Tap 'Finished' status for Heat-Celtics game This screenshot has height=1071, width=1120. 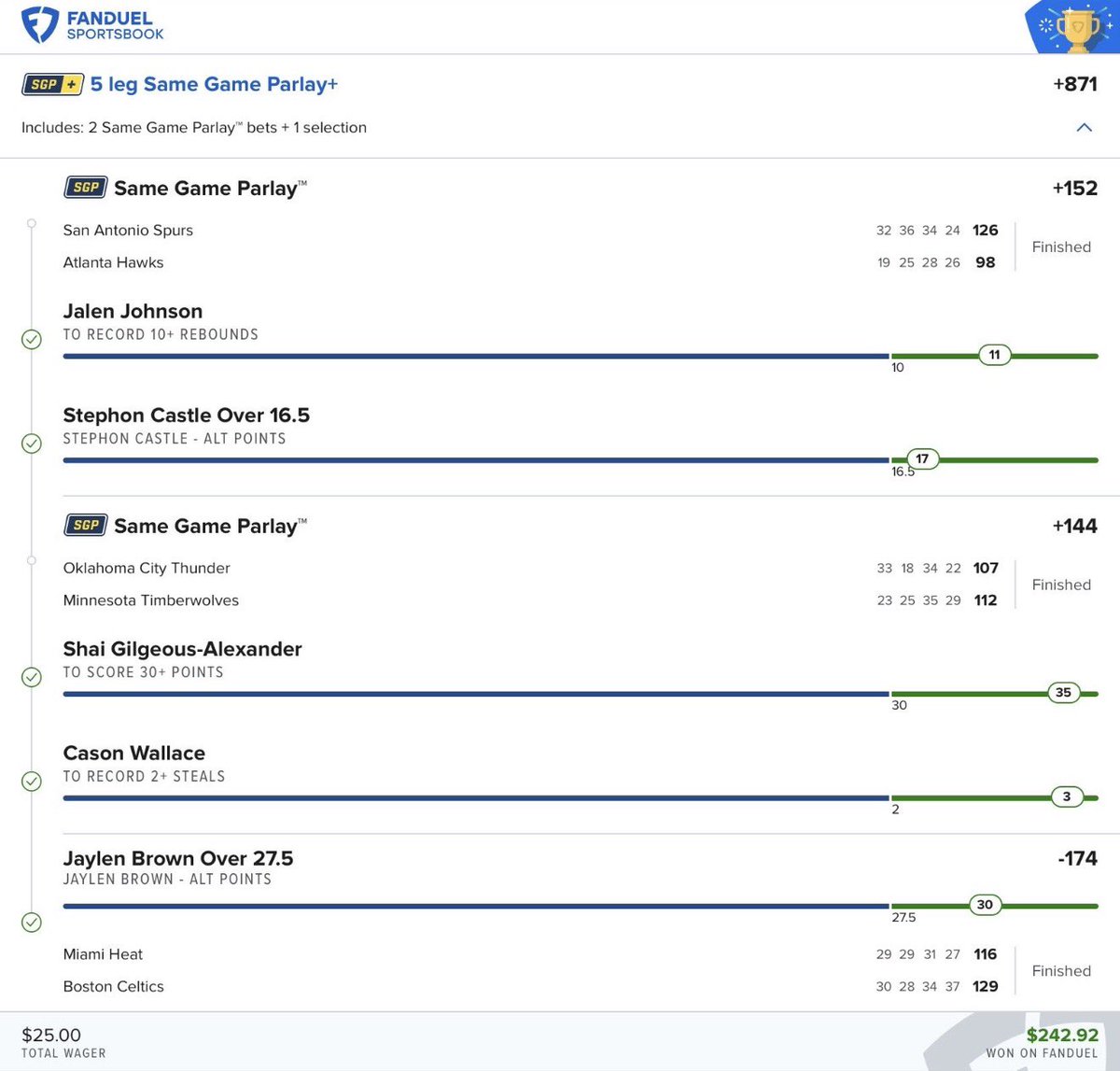coord(1061,971)
